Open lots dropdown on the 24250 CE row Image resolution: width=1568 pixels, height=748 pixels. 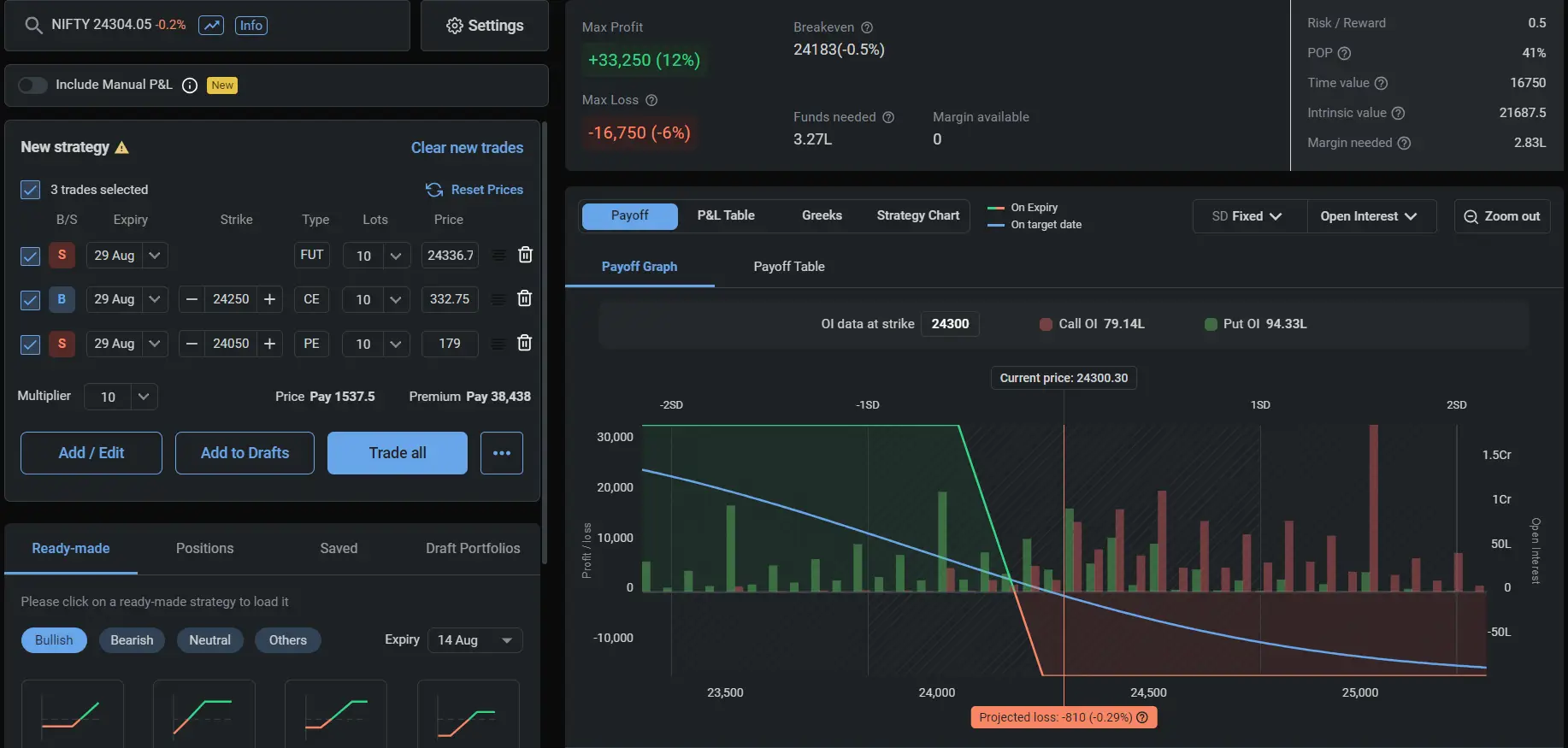pyautogui.click(x=395, y=299)
